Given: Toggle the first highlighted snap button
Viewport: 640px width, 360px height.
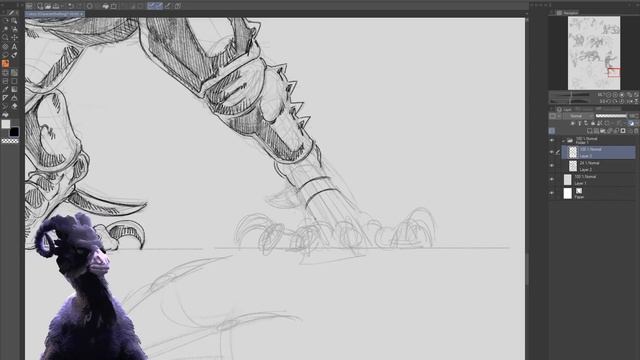Looking at the screenshot, I should (x=151, y=6).
